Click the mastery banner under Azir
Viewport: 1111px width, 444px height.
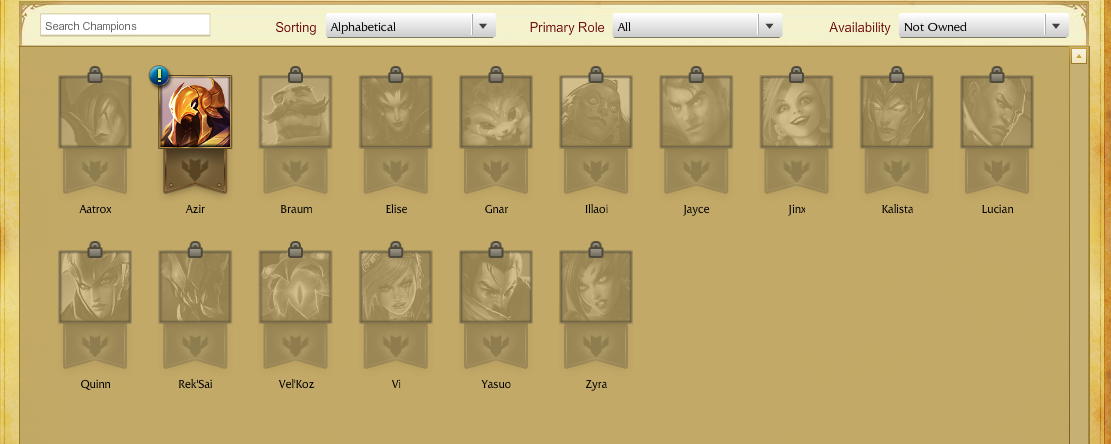pos(195,171)
